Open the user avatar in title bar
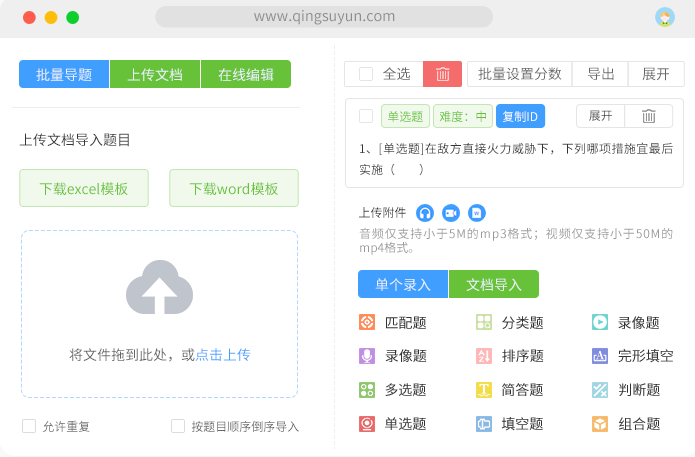 click(x=664, y=17)
